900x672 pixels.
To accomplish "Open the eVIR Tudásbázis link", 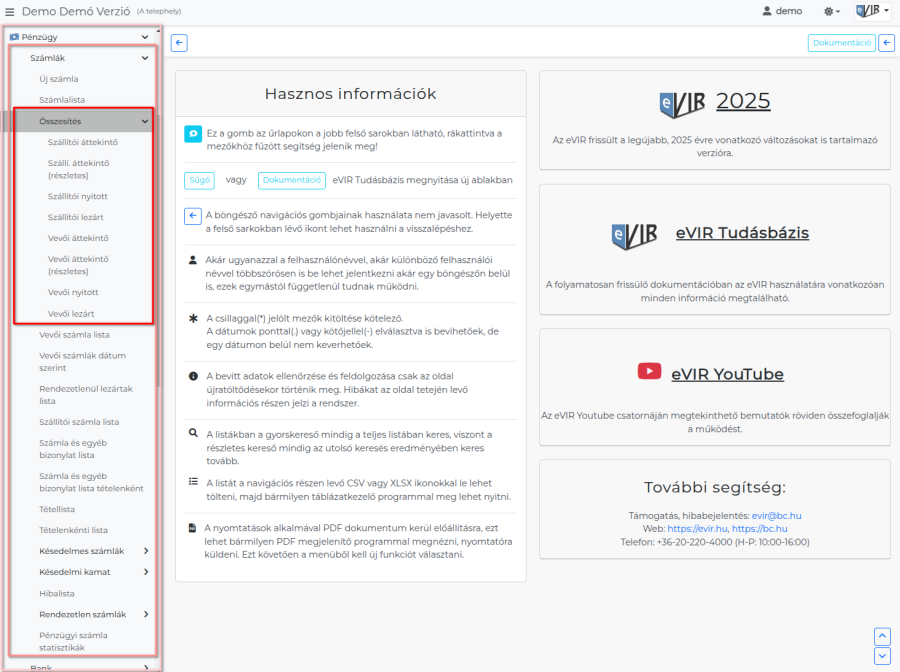I will [x=741, y=233].
